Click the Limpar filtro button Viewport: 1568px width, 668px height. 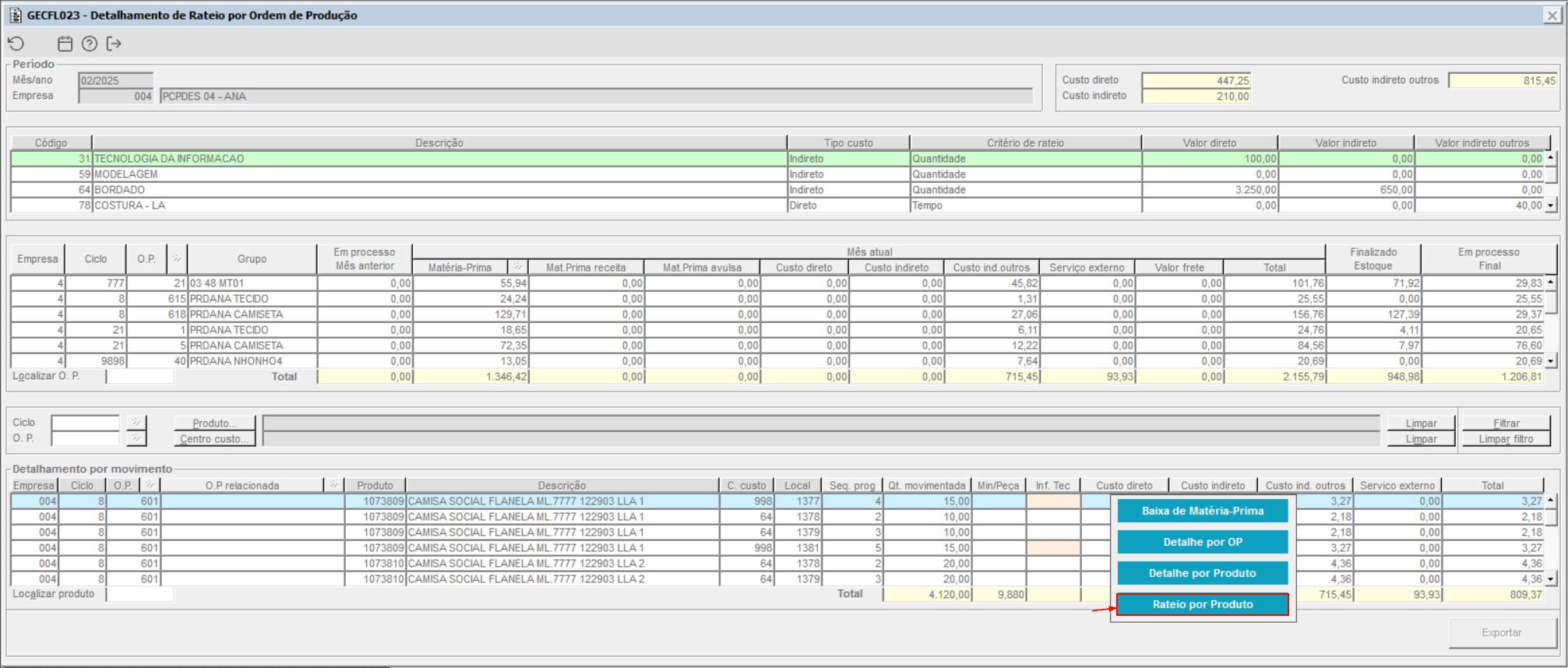click(x=1506, y=438)
